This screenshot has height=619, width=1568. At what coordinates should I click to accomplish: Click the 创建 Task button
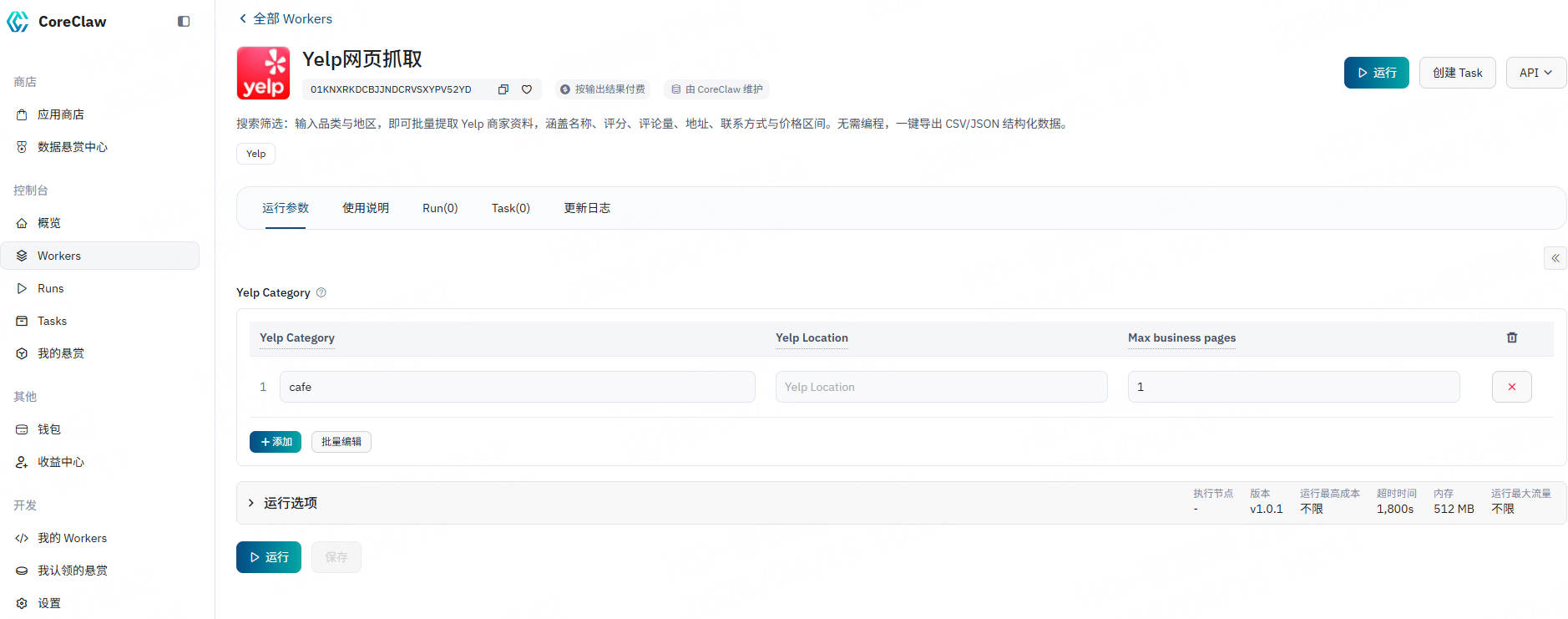coord(1457,73)
